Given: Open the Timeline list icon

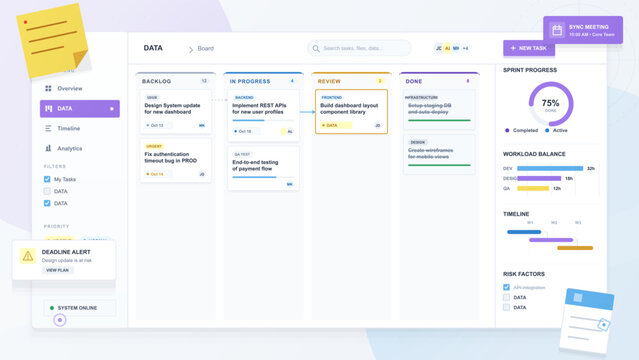Looking at the screenshot, I should click(48, 128).
